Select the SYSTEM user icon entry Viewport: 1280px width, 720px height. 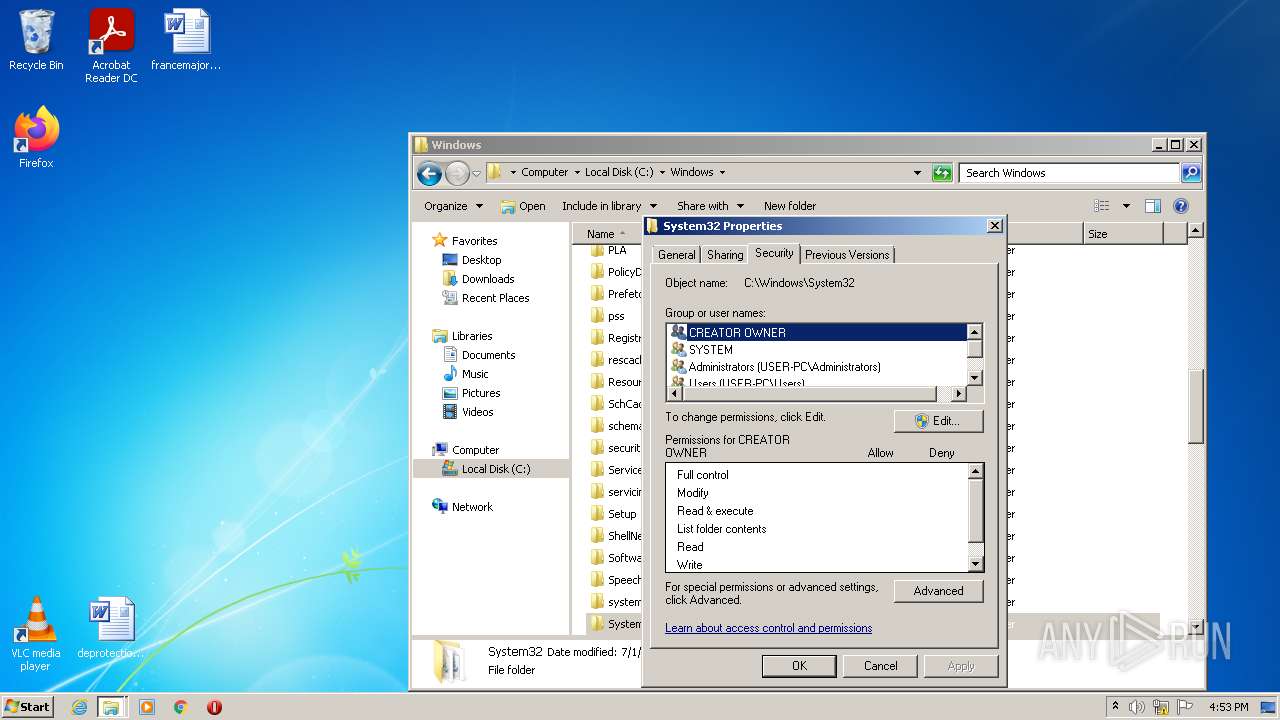point(679,350)
